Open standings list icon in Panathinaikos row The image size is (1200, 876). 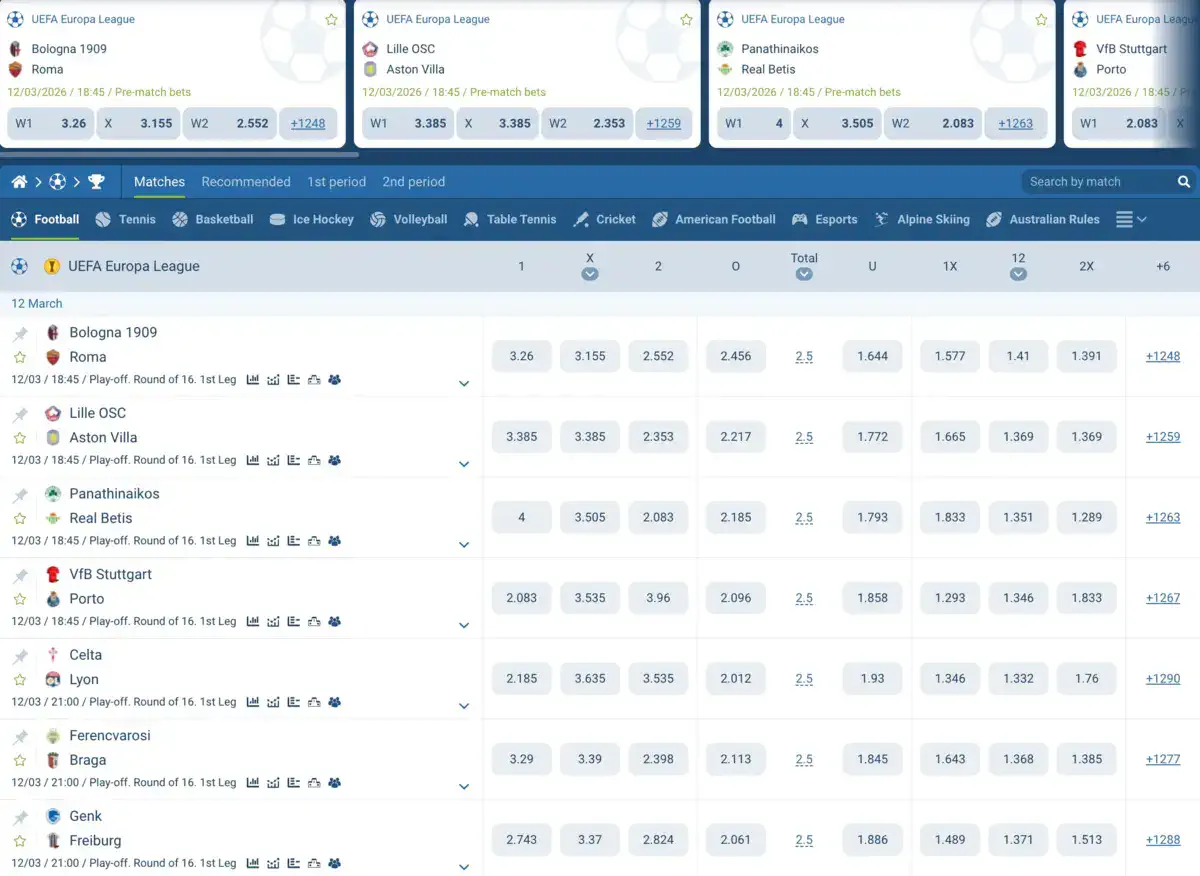(293, 541)
